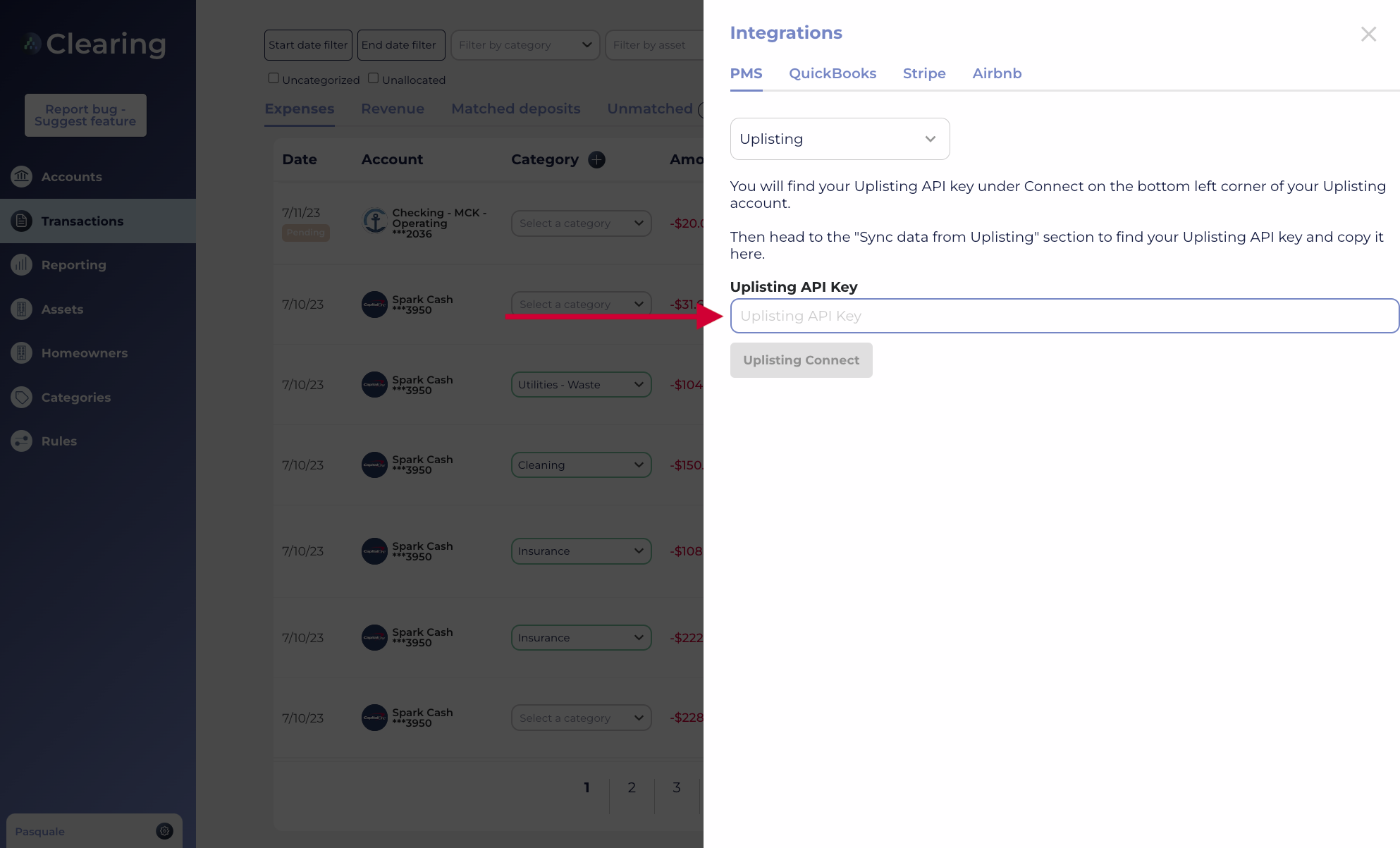1400x848 pixels.
Task: Click the Rules sliders icon
Action: (22, 441)
